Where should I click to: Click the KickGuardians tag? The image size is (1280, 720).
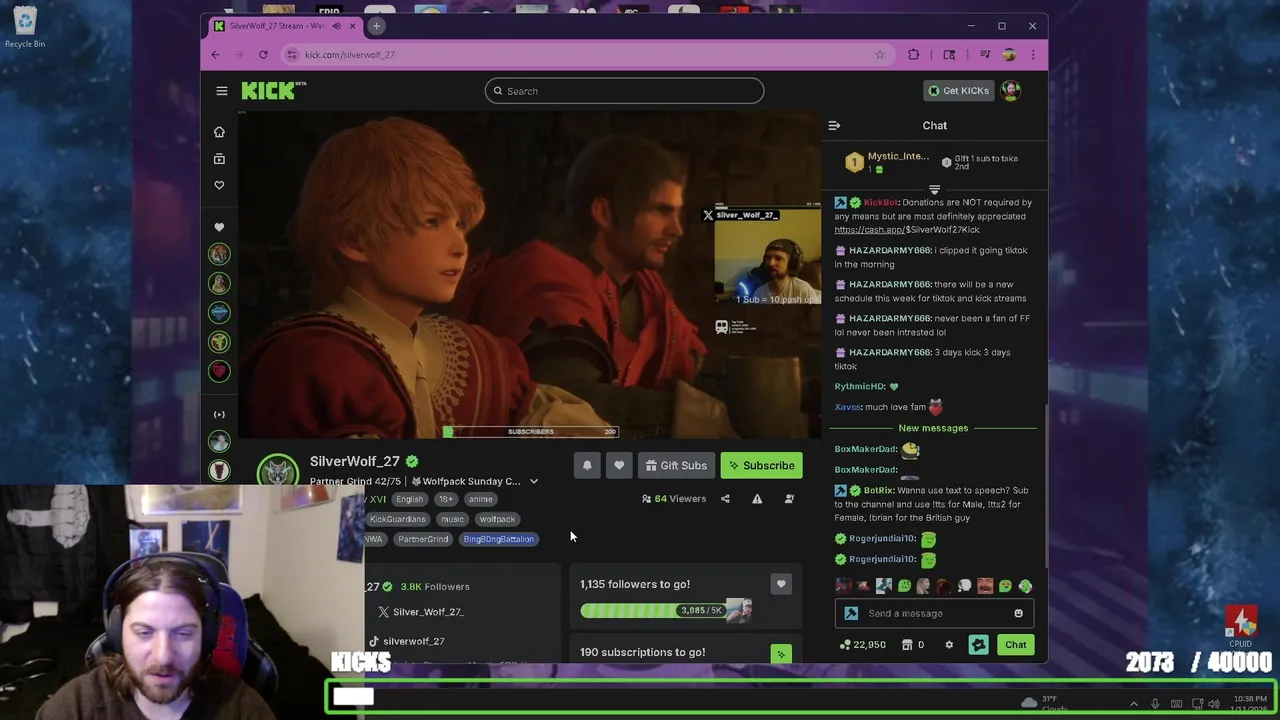397,519
